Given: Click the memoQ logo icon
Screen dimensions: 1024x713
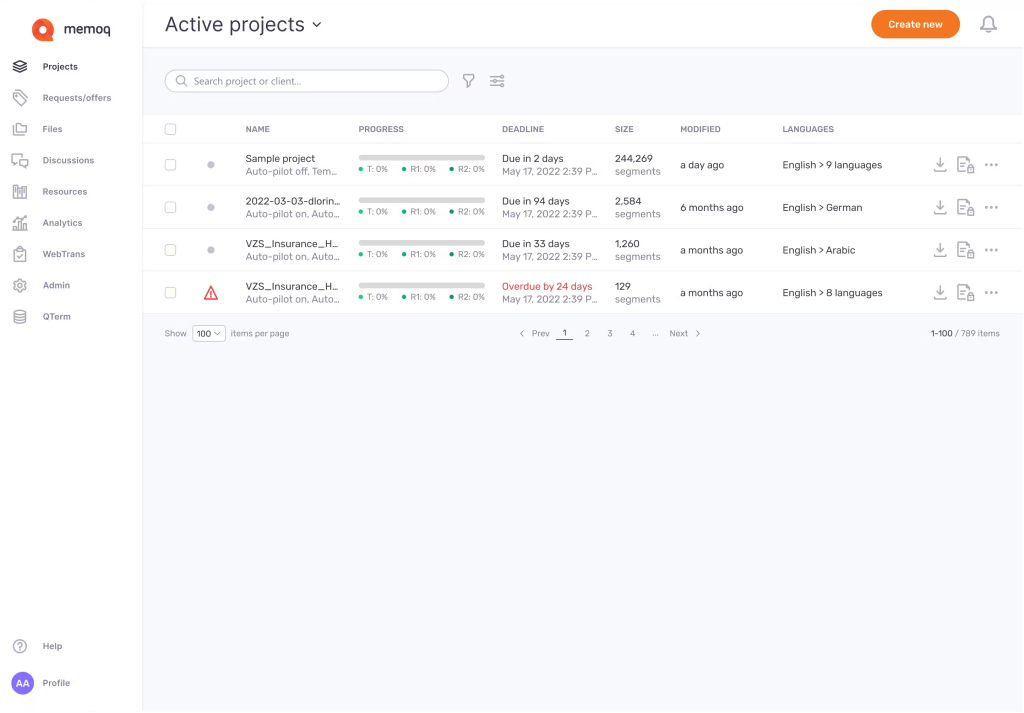Looking at the screenshot, I should tap(43, 29).
